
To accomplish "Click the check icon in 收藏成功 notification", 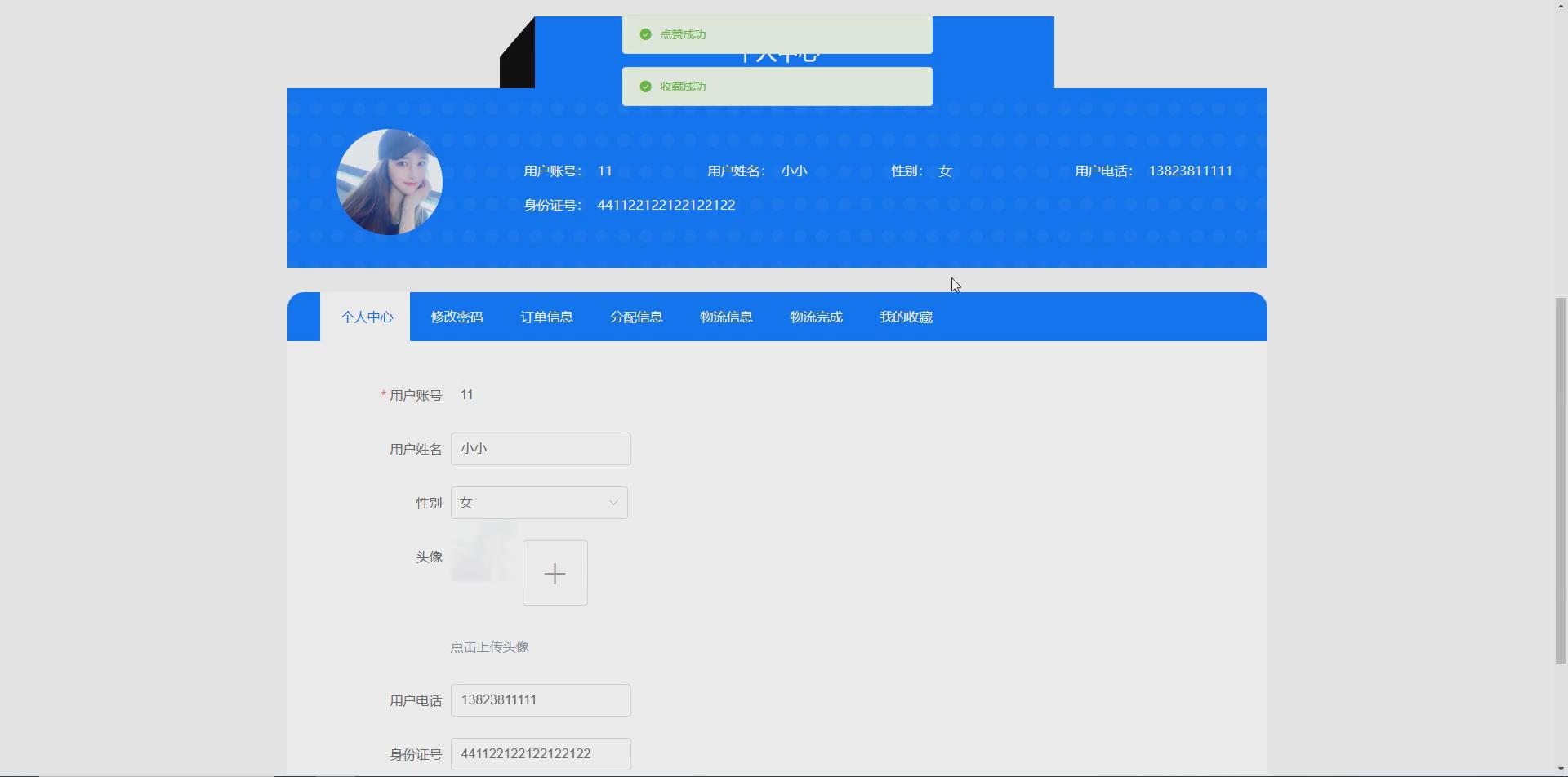I will click(x=645, y=87).
